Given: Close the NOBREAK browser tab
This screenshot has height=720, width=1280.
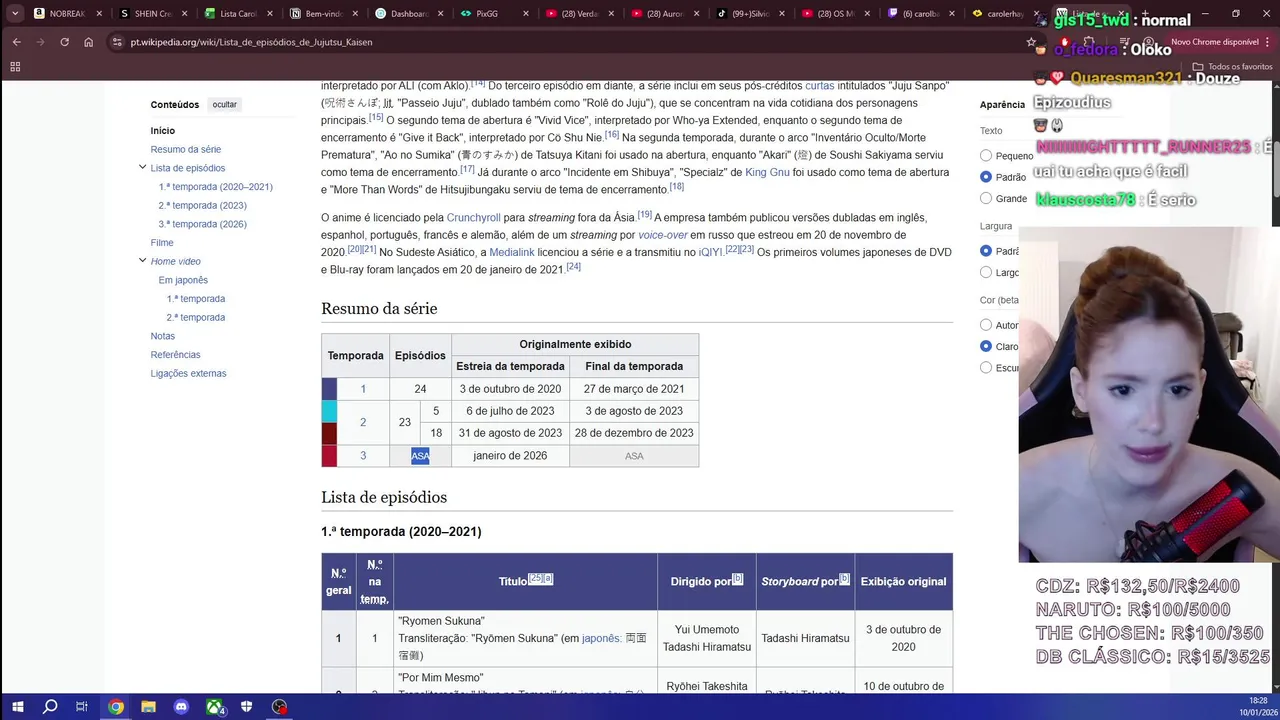Looking at the screenshot, I should tap(99, 14).
